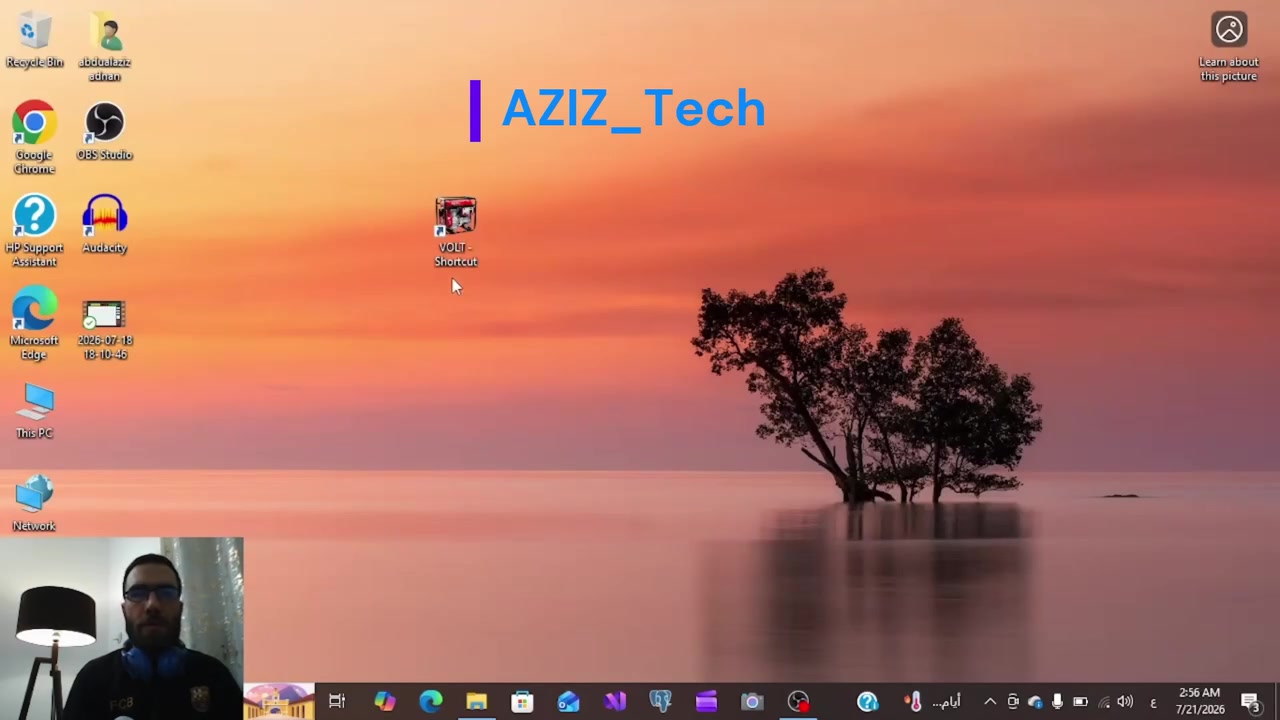Open the notification center icon
This screenshot has height=720, width=1280.
click(x=1250, y=702)
